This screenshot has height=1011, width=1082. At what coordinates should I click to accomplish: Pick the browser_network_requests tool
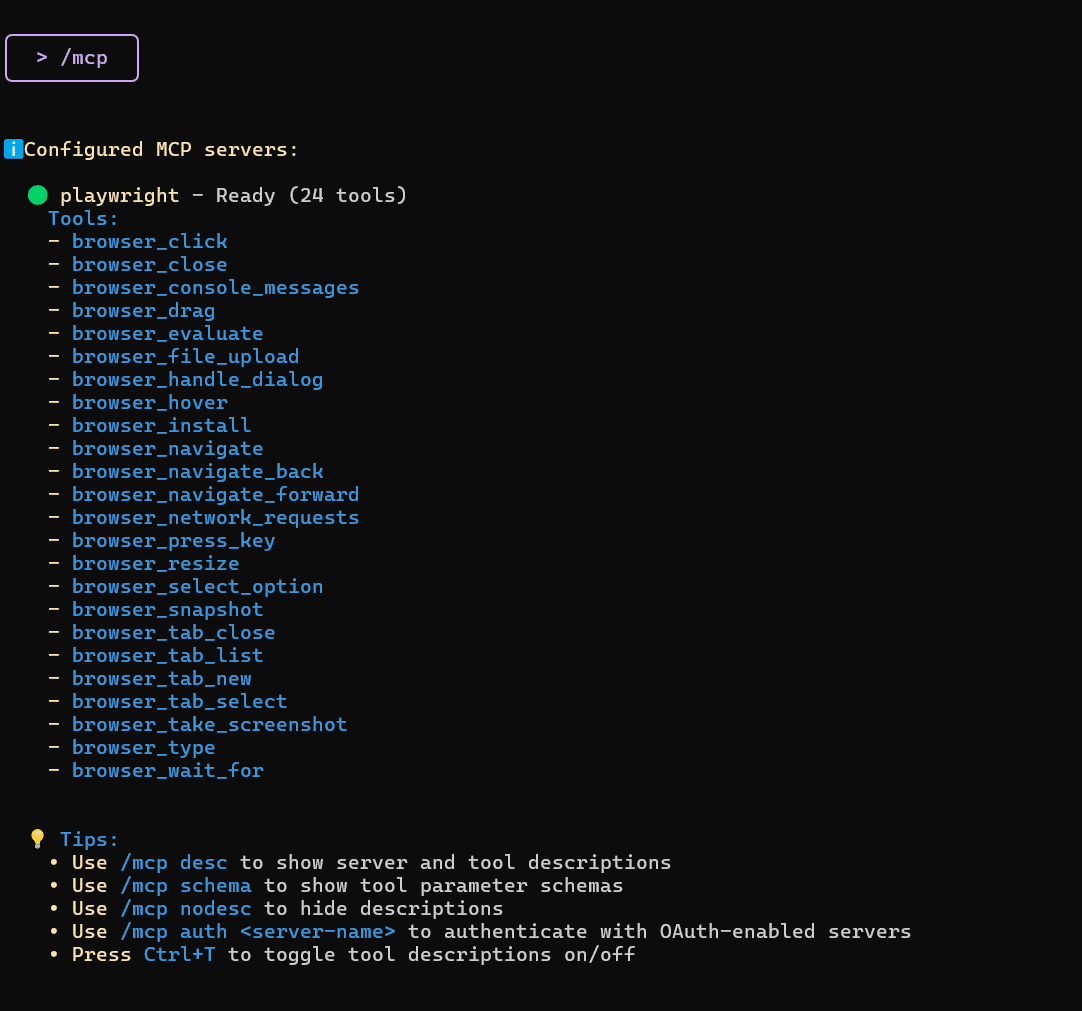coord(215,517)
